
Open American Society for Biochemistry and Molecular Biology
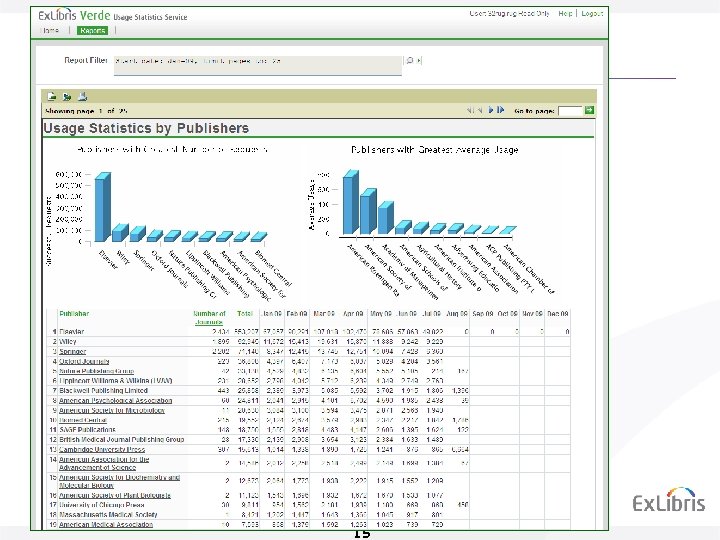coord(119,481)
